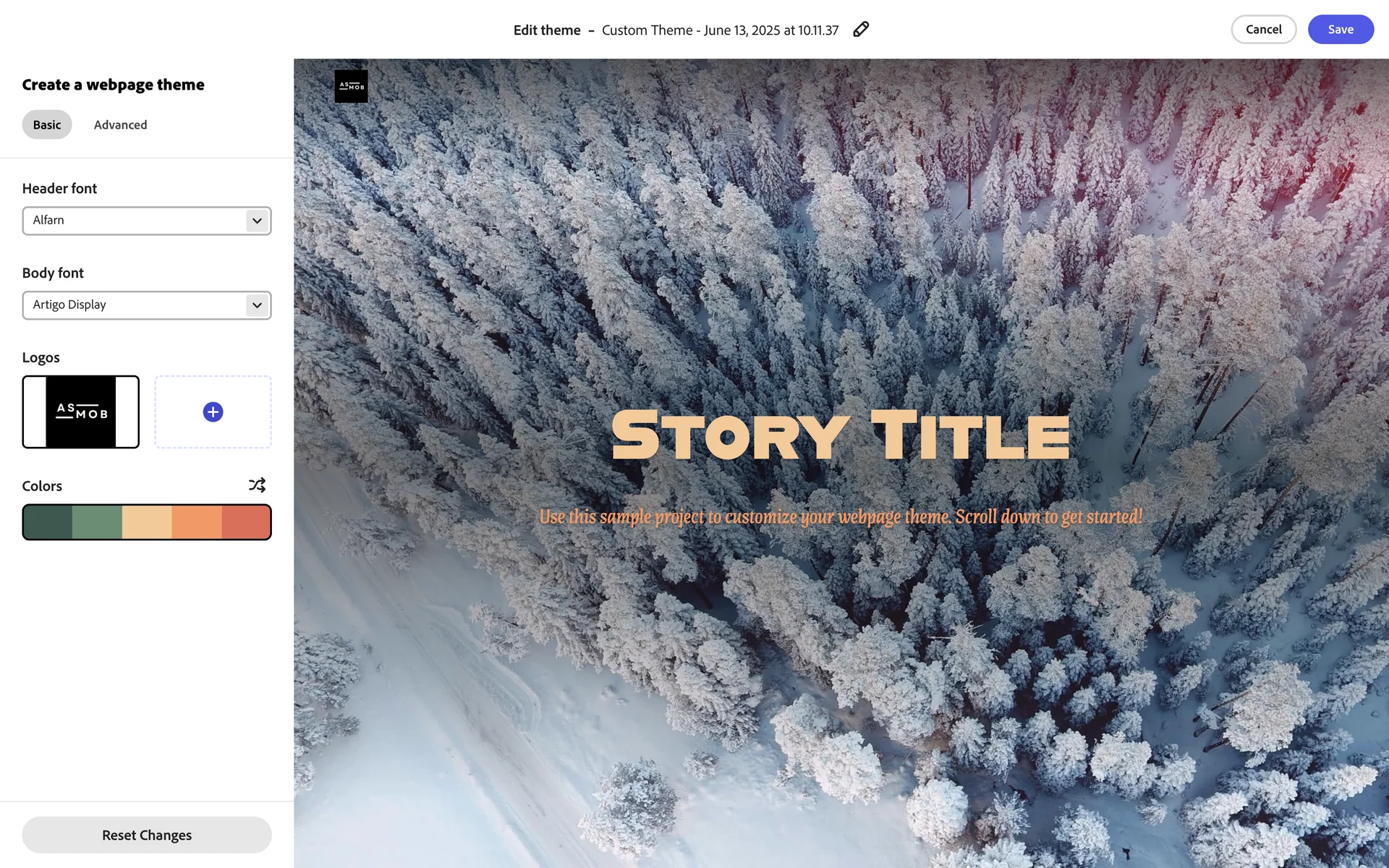Click Reset Changes button
Viewport: 1389px width, 868px height.
click(147, 835)
